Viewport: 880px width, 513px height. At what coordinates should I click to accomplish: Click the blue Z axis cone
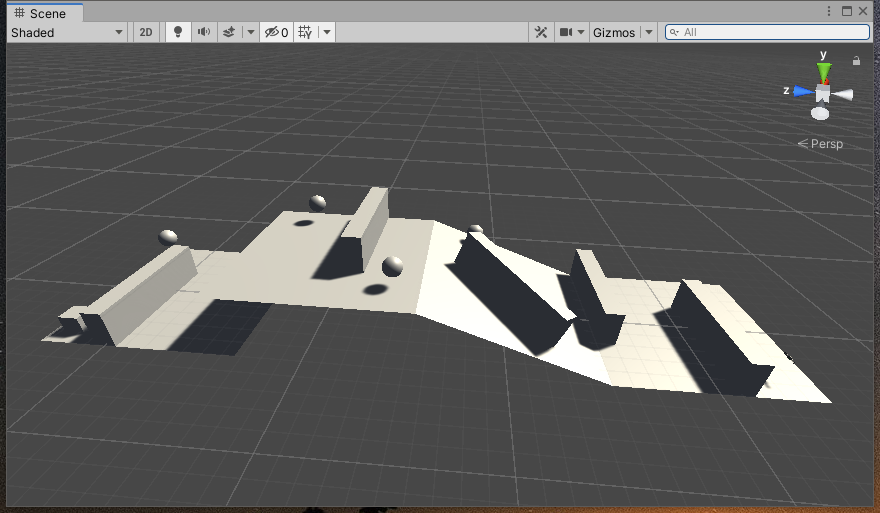click(x=802, y=91)
